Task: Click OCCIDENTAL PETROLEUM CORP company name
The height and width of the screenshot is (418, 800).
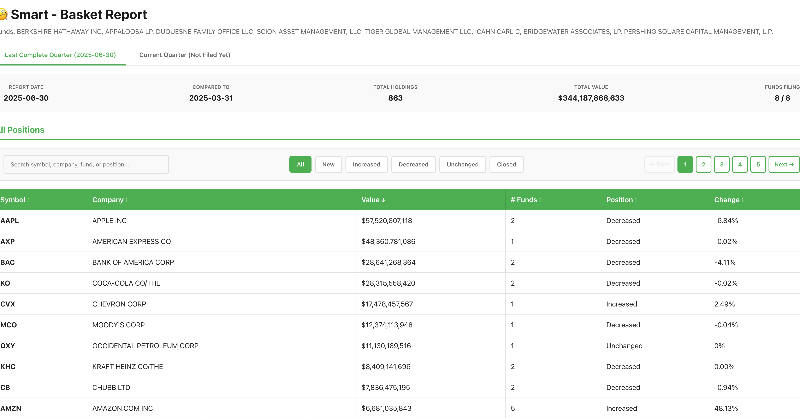Action: (x=145, y=346)
